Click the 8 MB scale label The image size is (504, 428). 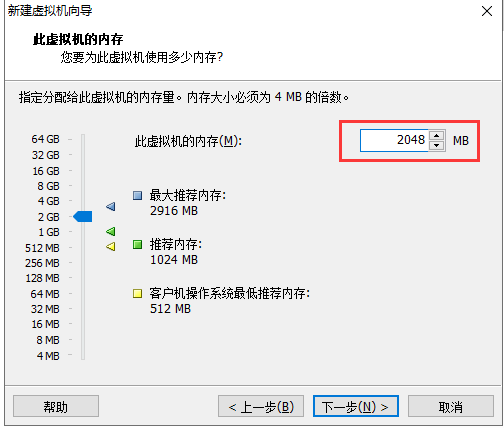[x=48, y=340]
